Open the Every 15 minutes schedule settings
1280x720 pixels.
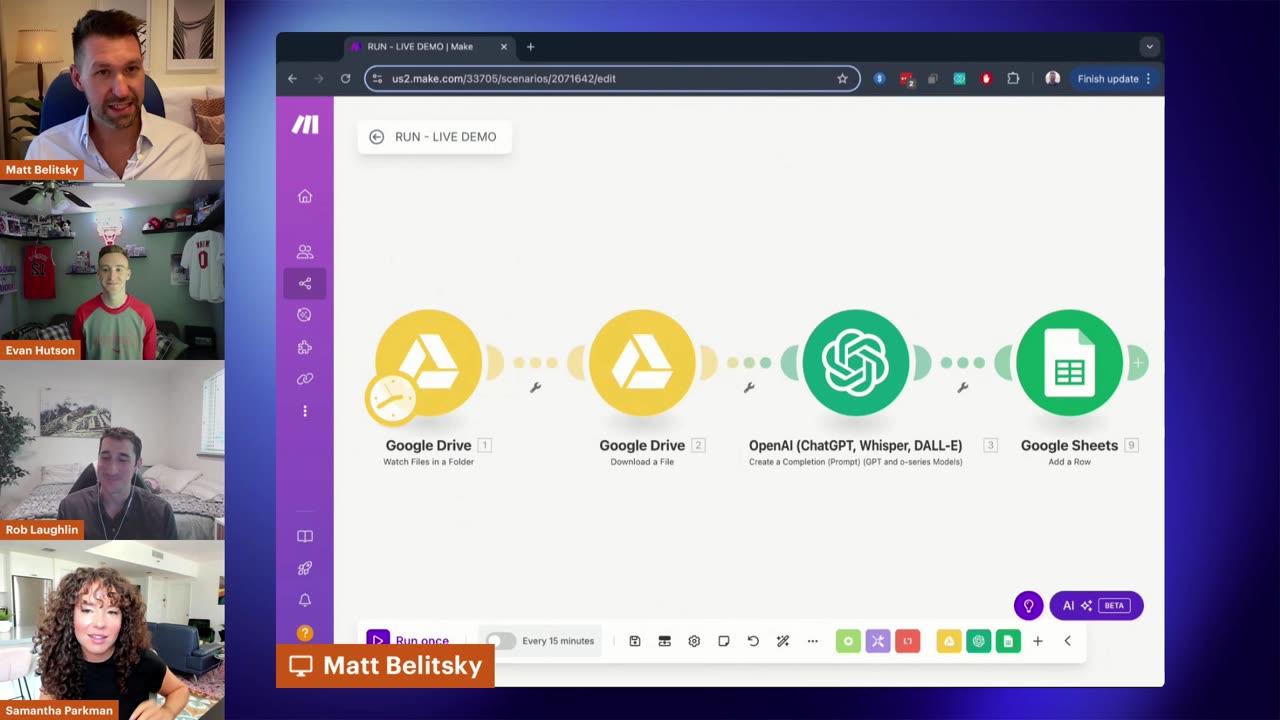pyautogui.click(x=558, y=641)
